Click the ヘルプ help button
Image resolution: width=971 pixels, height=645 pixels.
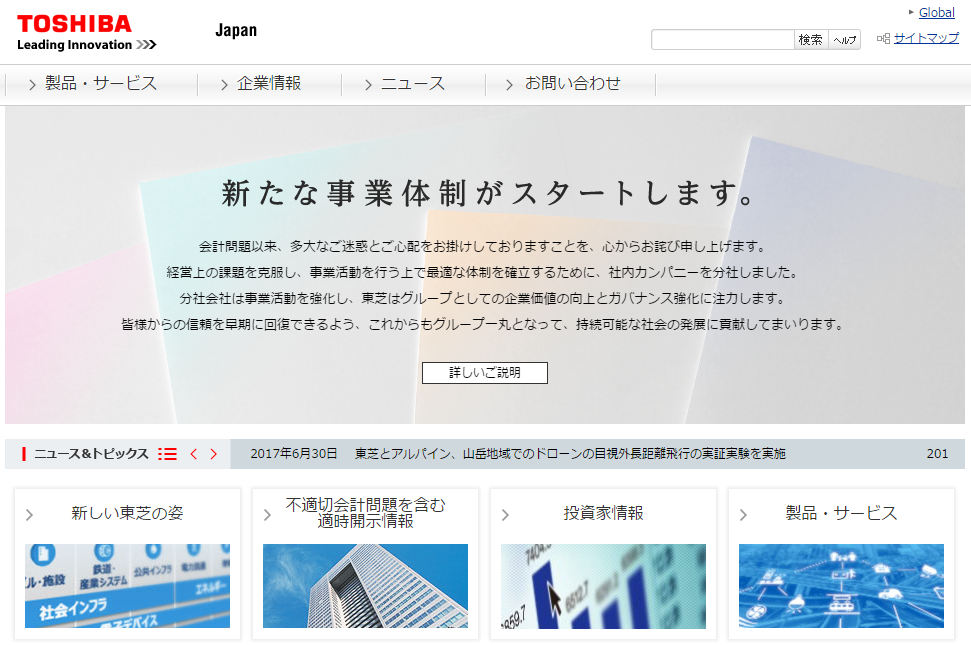pyautogui.click(x=844, y=40)
